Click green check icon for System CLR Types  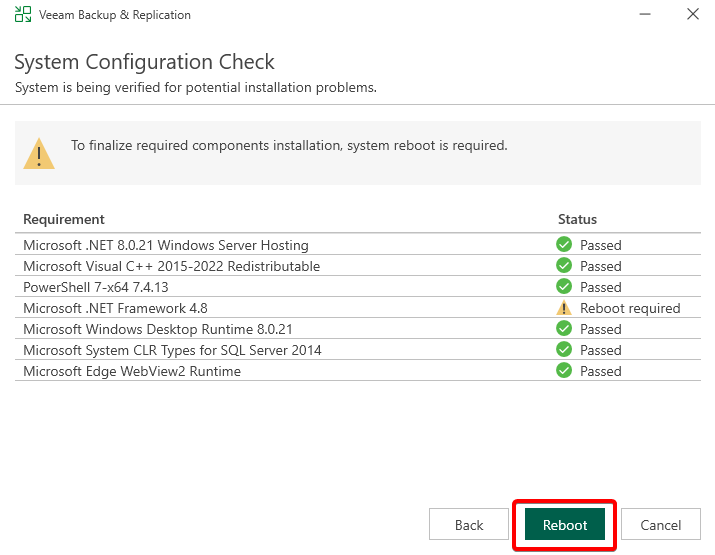(x=564, y=350)
